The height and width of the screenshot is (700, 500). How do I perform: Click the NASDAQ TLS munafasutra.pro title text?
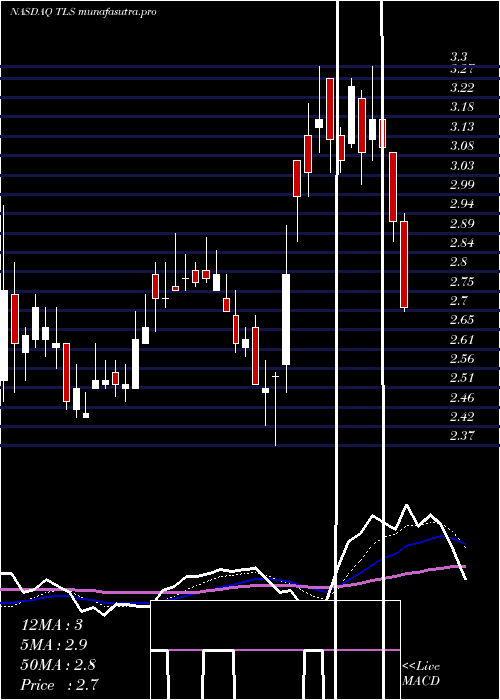(x=83, y=12)
